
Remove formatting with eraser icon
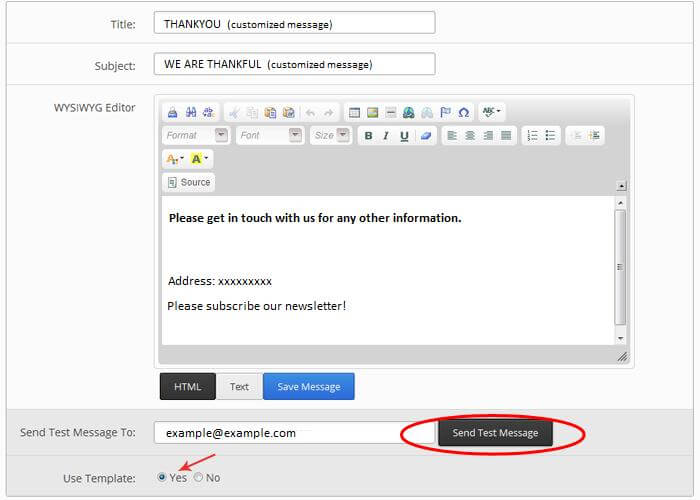pos(425,136)
